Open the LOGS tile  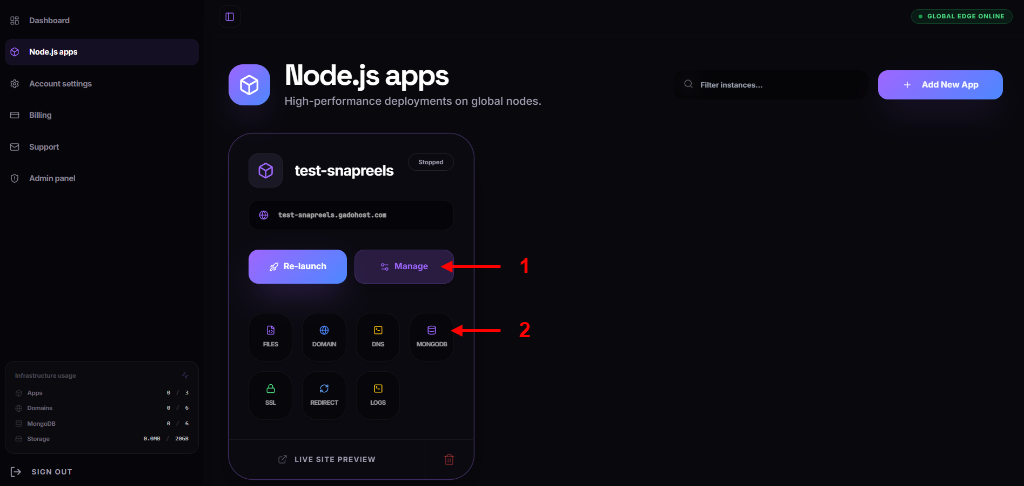[x=377, y=395]
